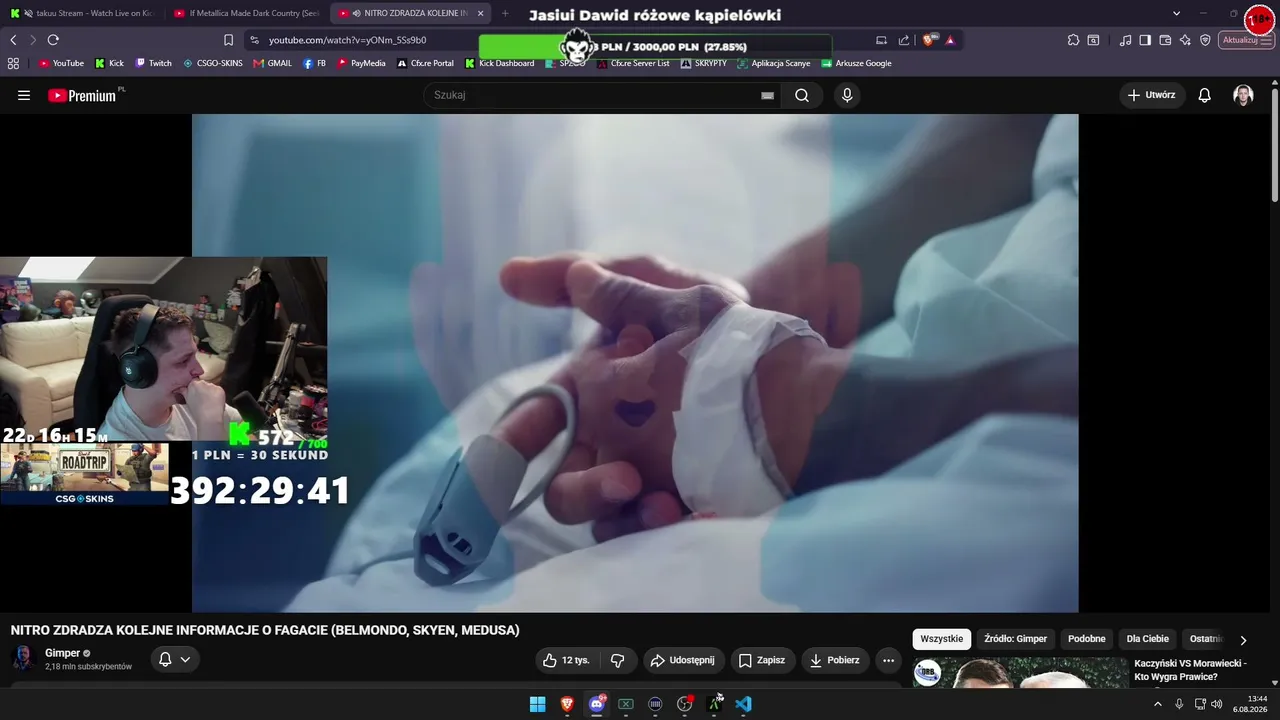
Task: Click the YouTube URL address bar
Action: (347, 40)
